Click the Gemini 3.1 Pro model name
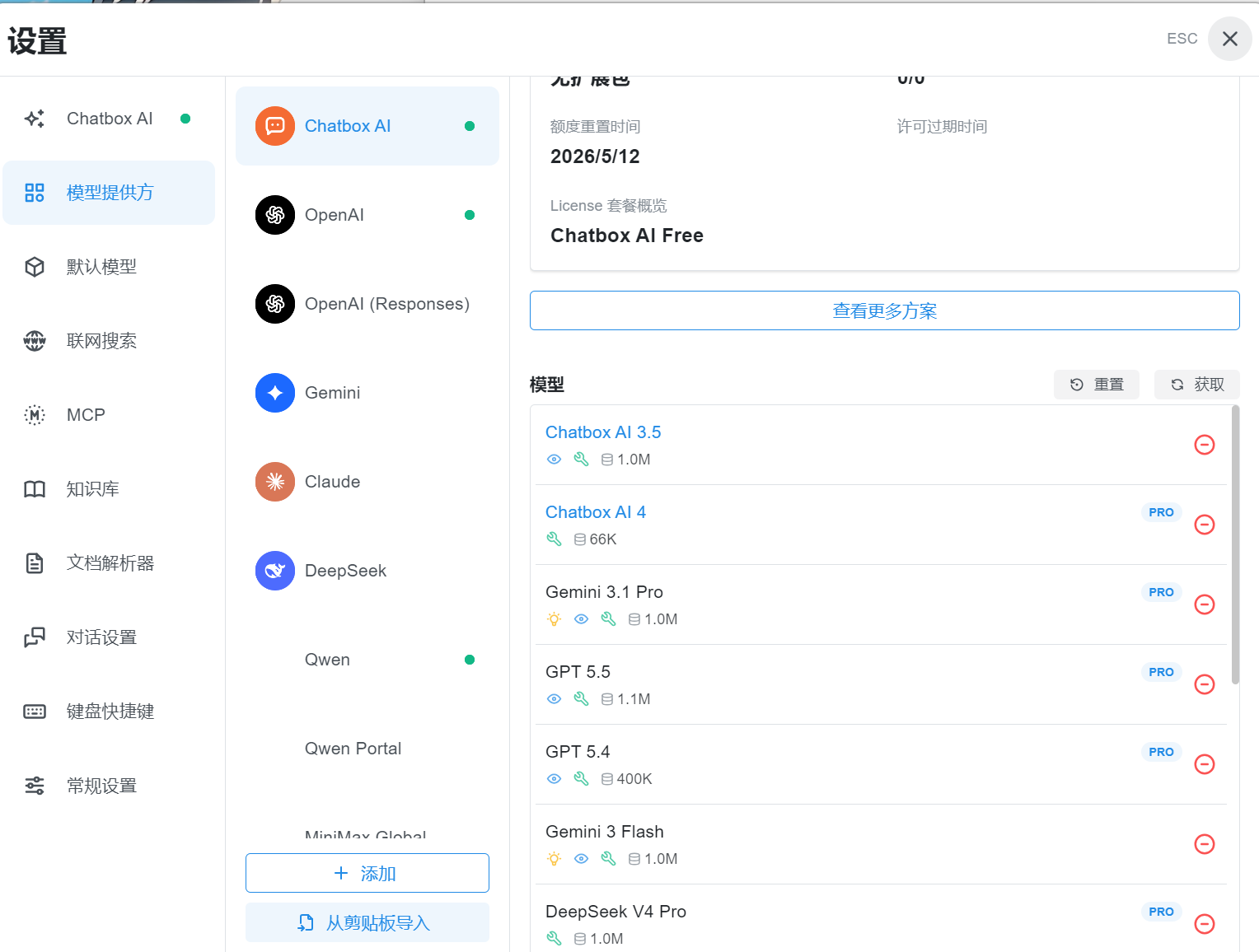This screenshot has width=1259, height=952. pyautogui.click(x=604, y=592)
